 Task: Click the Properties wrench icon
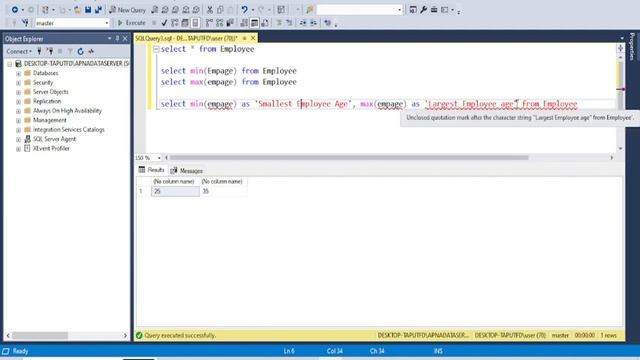(424, 9)
